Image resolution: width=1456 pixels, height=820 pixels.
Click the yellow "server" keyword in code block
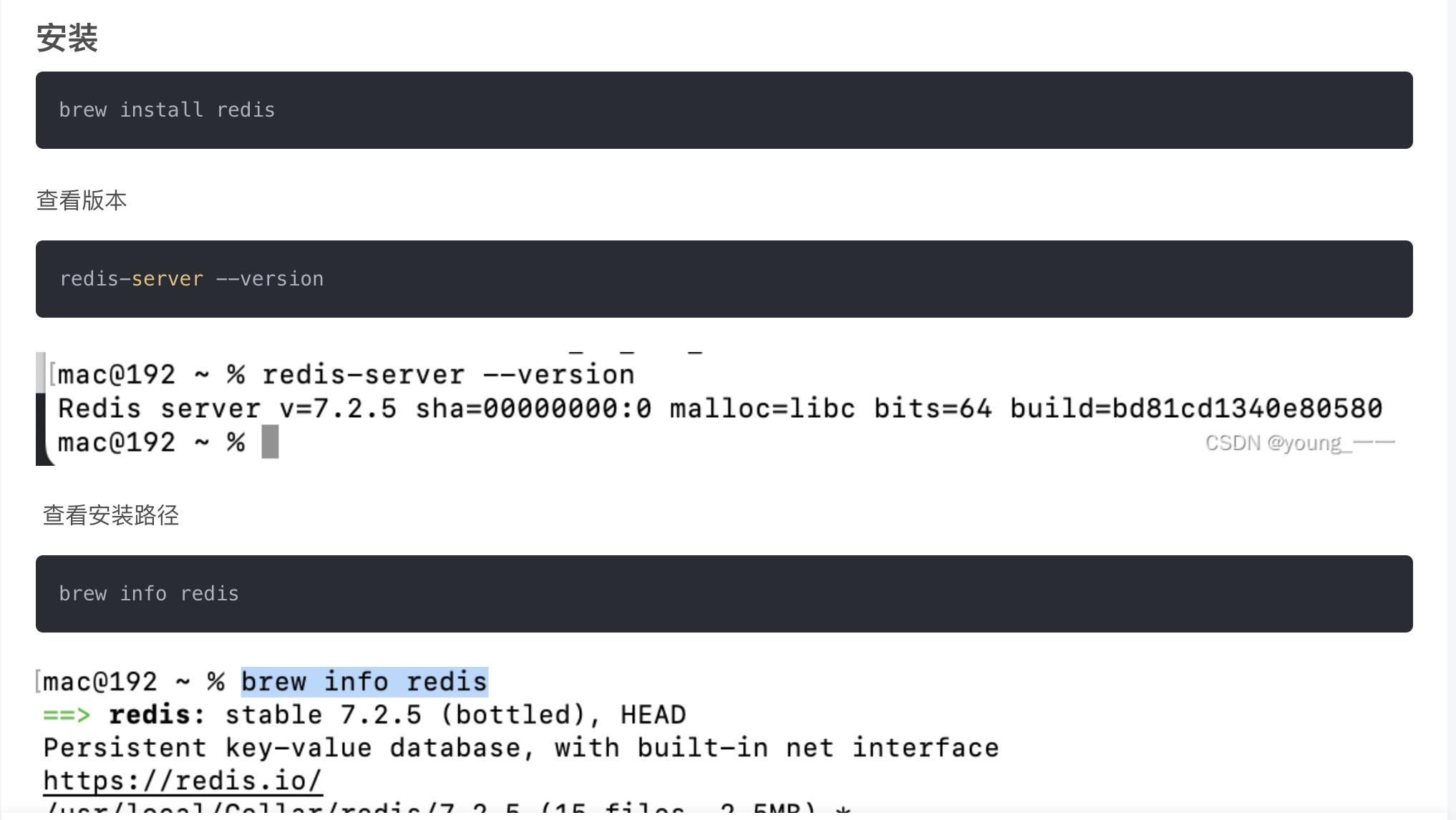click(x=168, y=279)
